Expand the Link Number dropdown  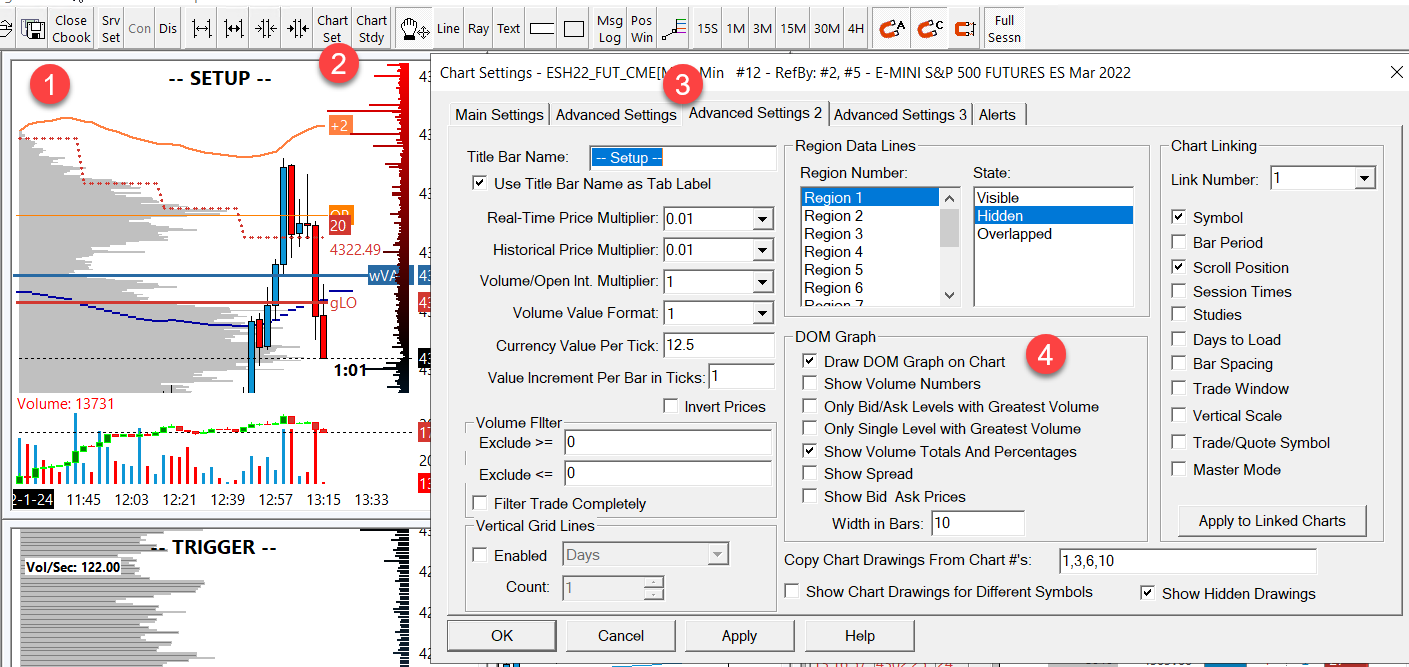[x=1364, y=179]
